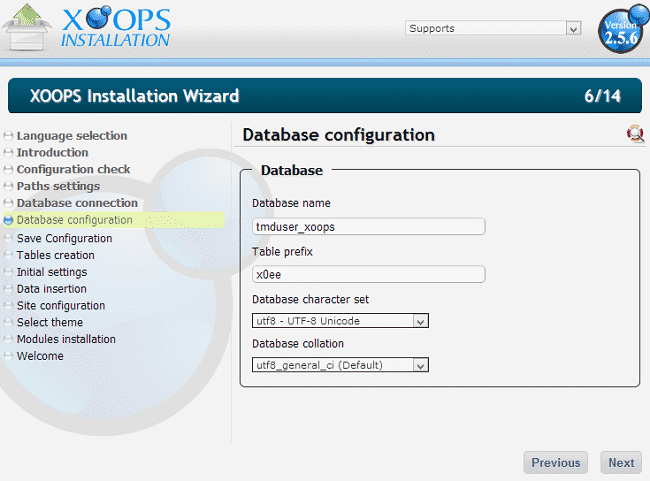Click Data insertion step text
650x481 pixels.
[x=52, y=289]
